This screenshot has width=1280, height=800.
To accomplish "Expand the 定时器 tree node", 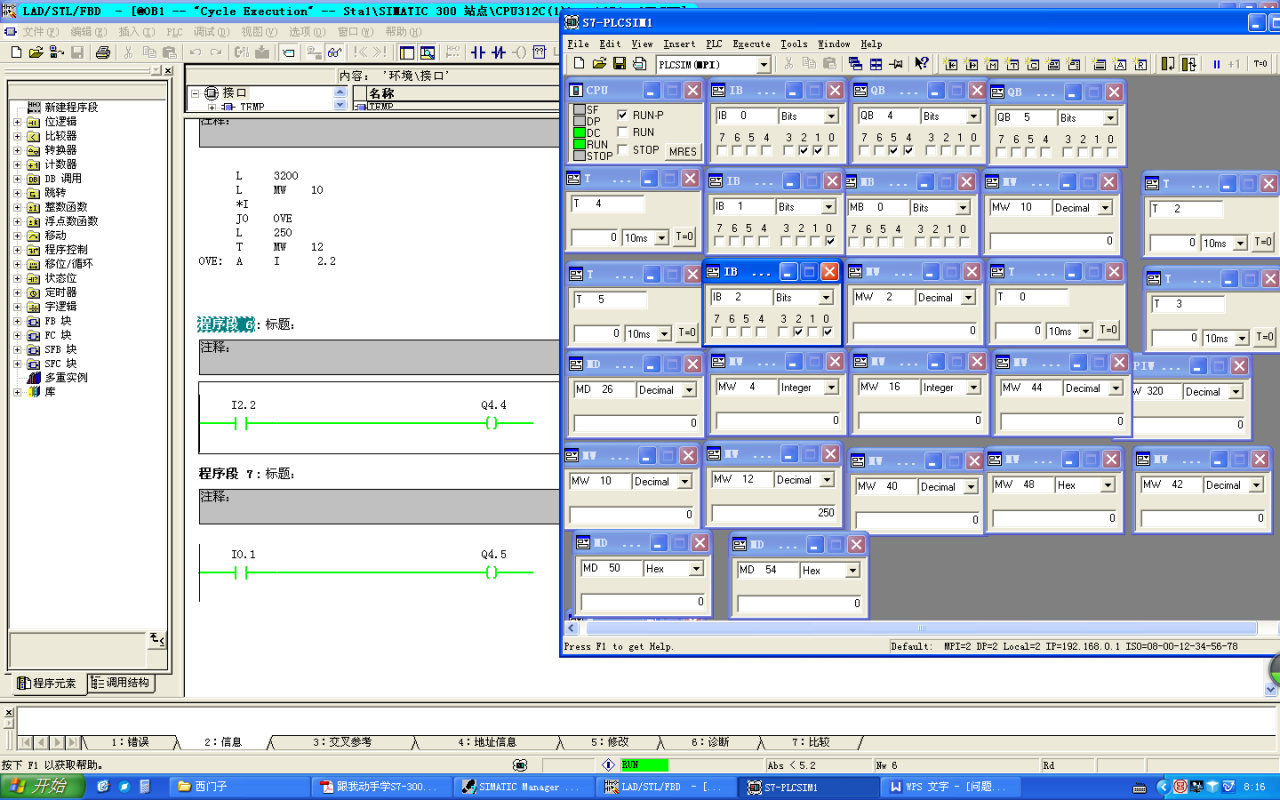I will 17,293.
